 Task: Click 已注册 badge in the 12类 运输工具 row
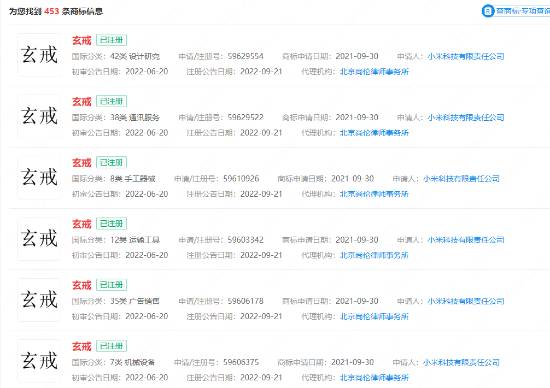tap(112, 224)
